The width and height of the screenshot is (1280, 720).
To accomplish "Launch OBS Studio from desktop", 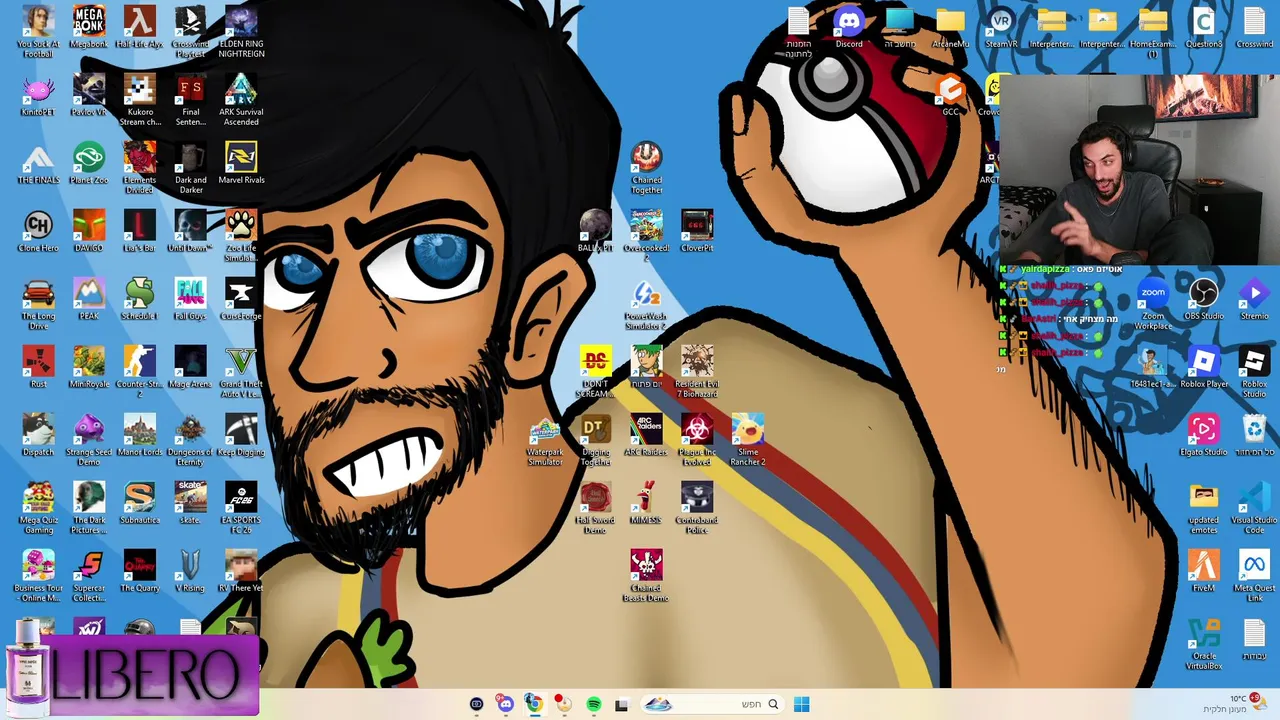I will pos(1204,299).
